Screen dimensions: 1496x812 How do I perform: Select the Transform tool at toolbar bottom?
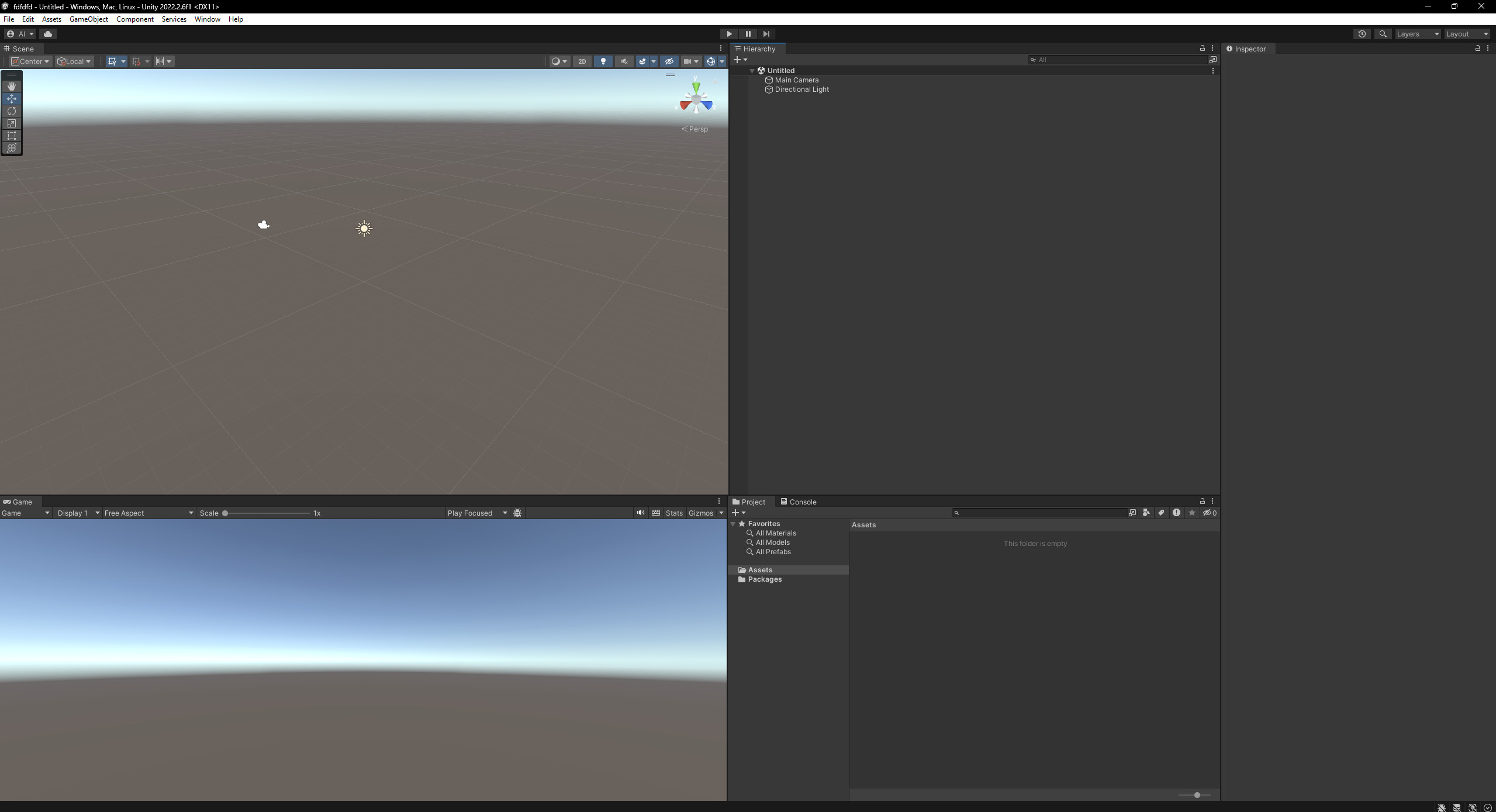coord(12,148)
